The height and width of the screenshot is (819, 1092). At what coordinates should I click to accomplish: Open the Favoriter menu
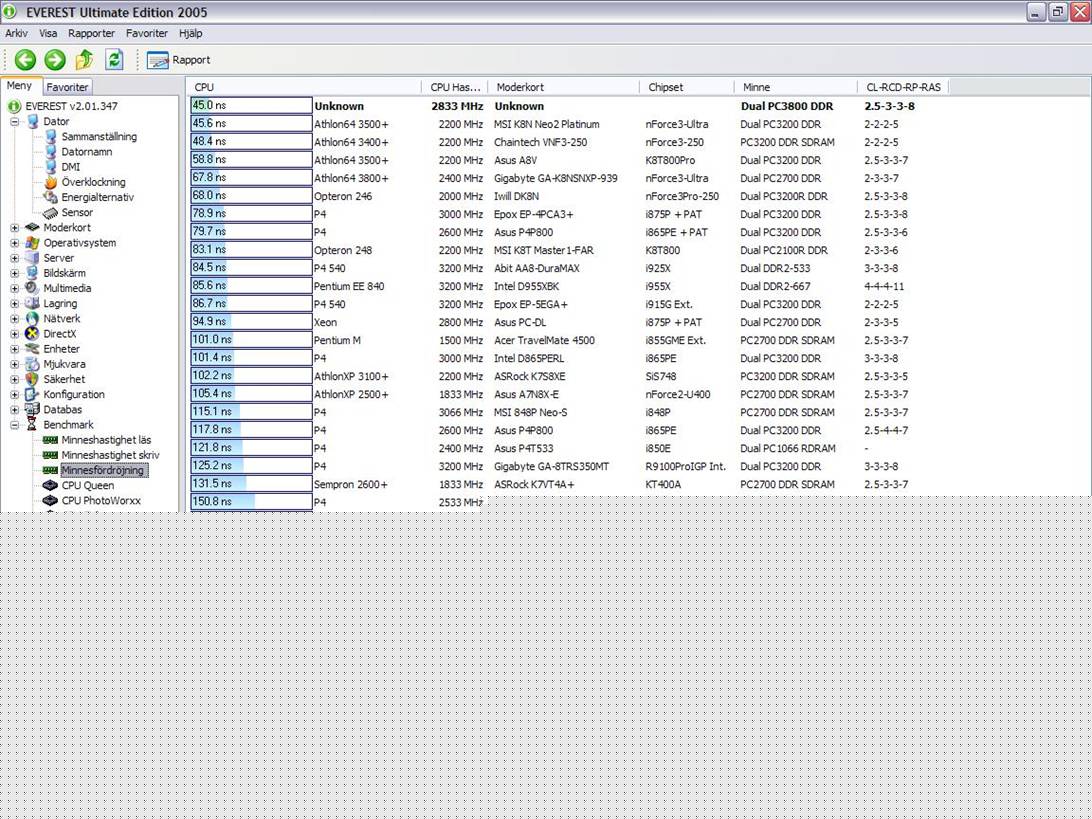tap(147, 33)
